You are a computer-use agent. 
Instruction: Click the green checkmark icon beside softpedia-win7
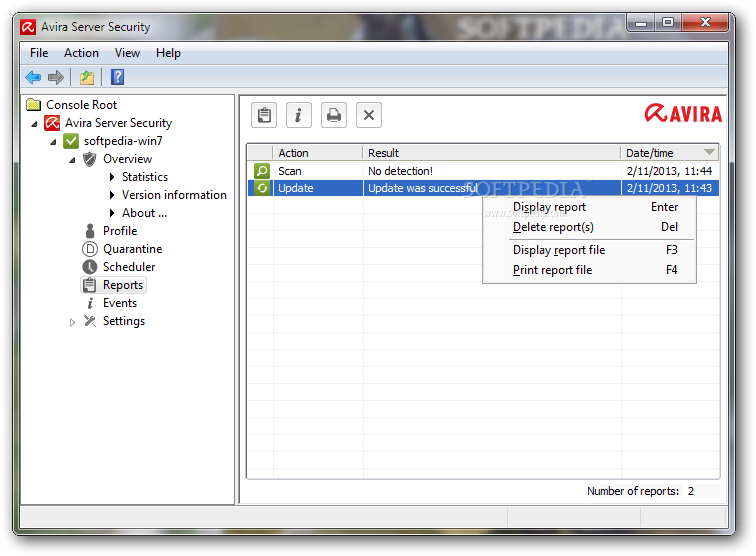tap(71, 141)
